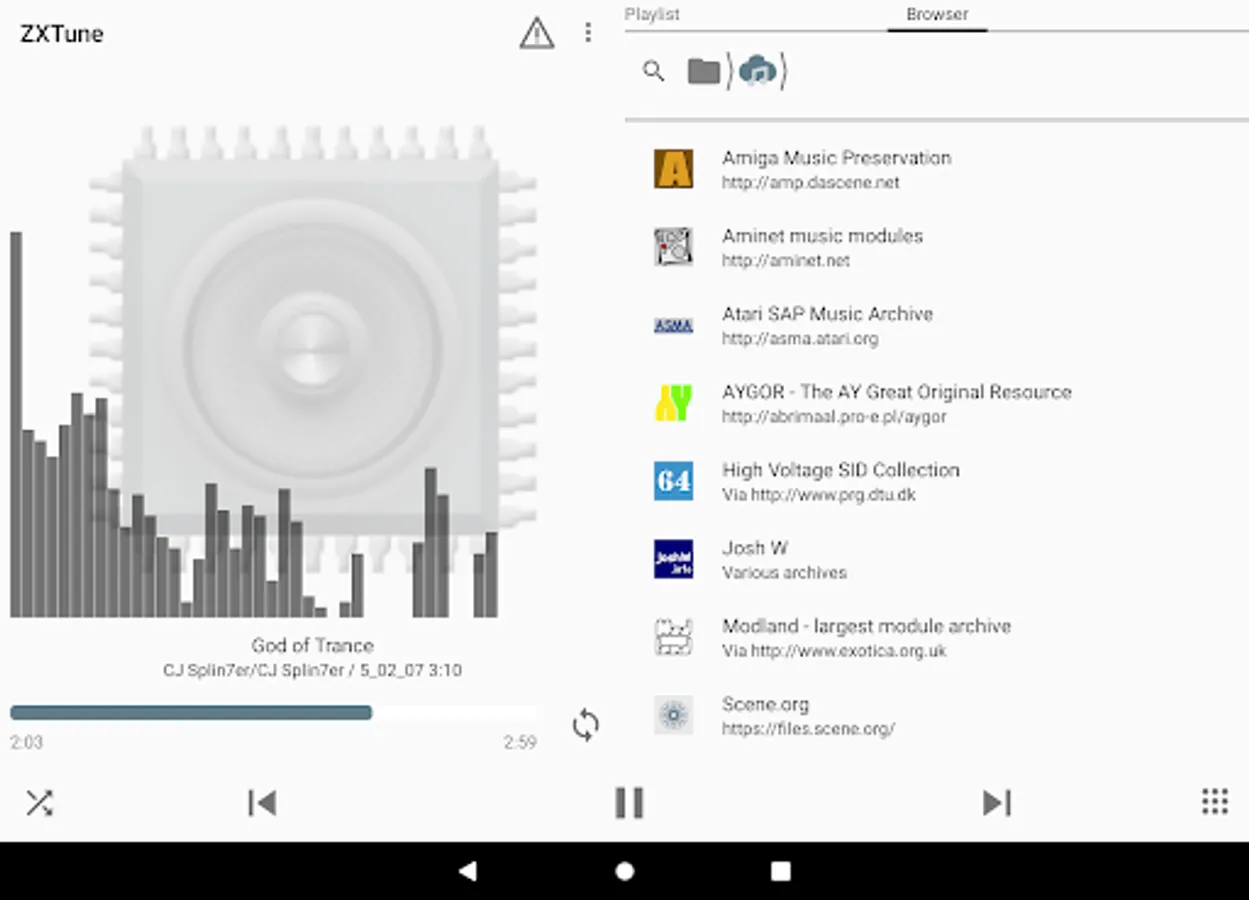Select the cloud music breadcrumb icon
This screenshot has height=900, width=1249.
(758, 71)
